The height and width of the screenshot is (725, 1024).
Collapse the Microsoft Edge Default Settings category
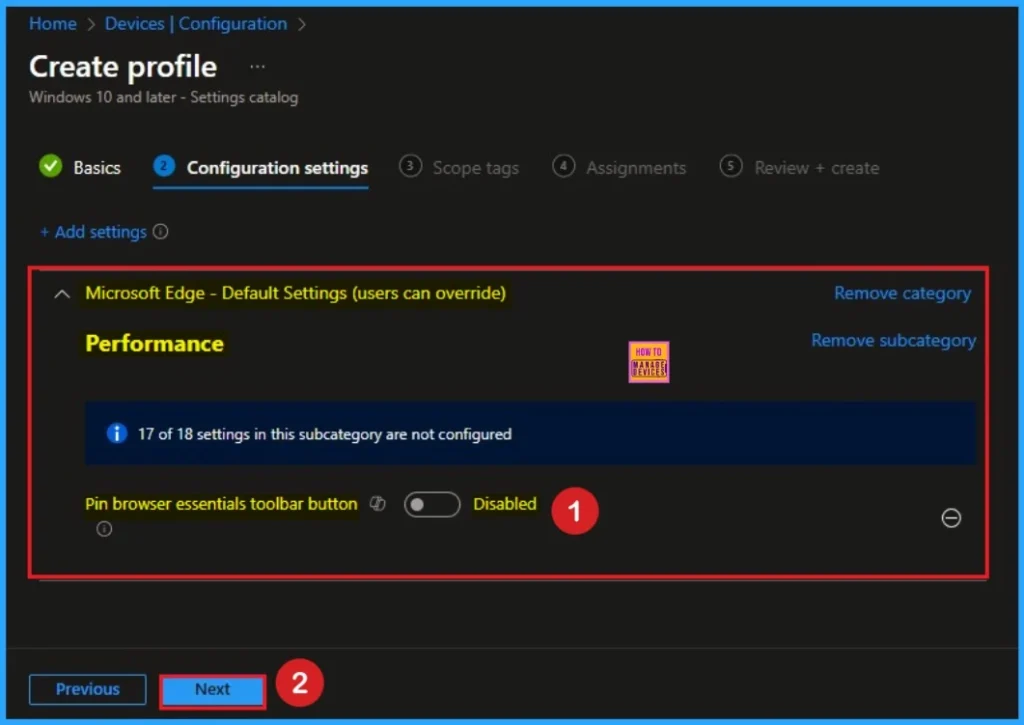point(62,294)
